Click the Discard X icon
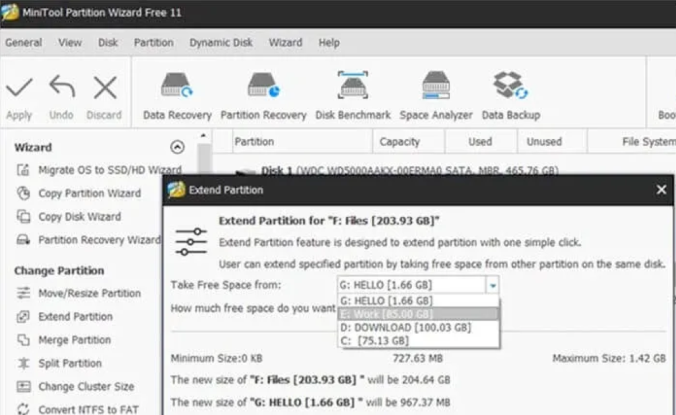Viewport: 676px width, 415px height. coord(105,87)
